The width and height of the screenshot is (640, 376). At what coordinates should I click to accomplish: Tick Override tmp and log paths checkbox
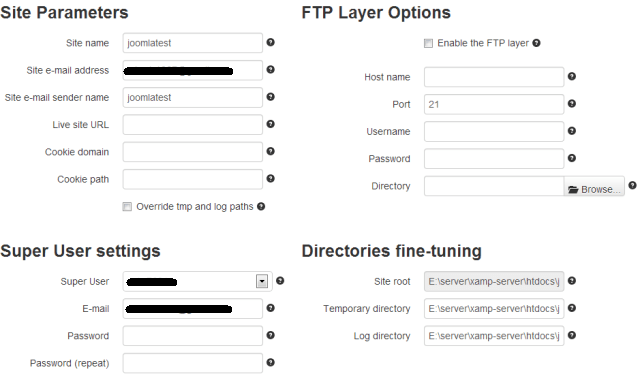(127, 207)
